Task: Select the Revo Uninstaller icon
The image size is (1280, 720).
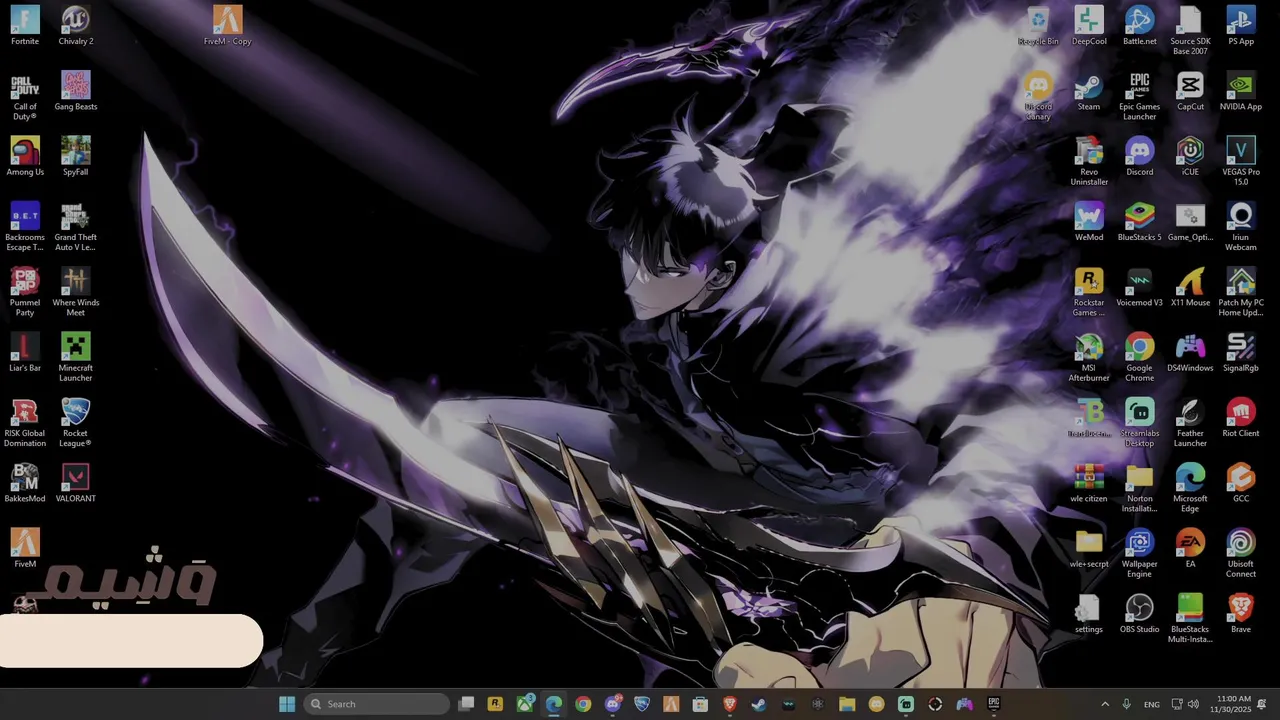Action: [x=1089, y=162]
